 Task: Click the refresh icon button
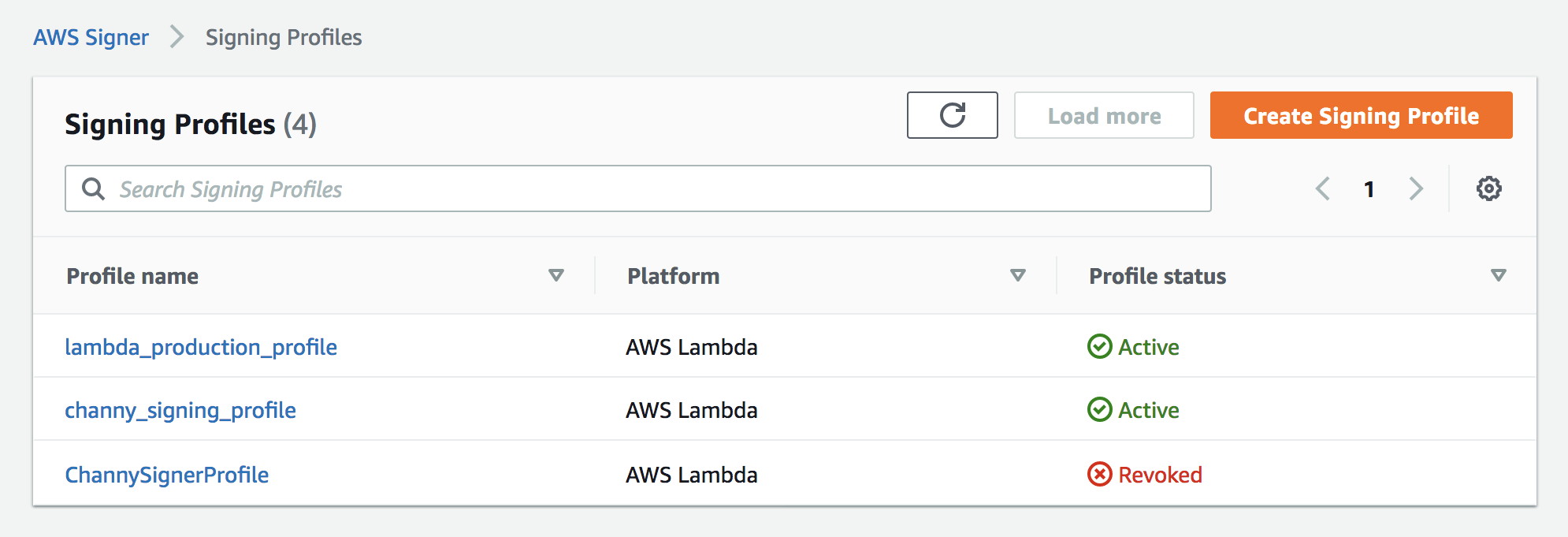(952, 115)
